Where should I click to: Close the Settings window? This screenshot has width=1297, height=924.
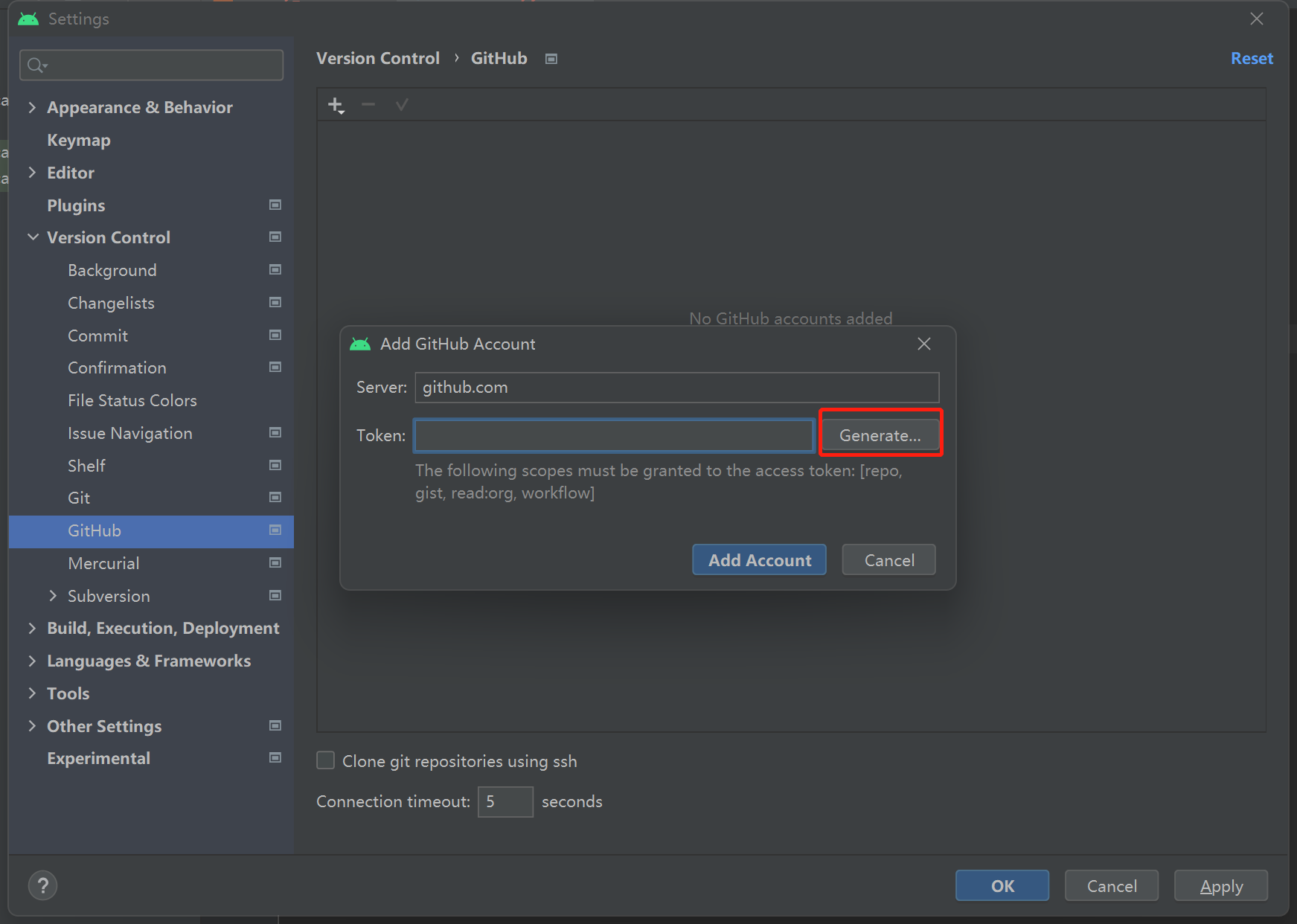[x=1257, y=19]
